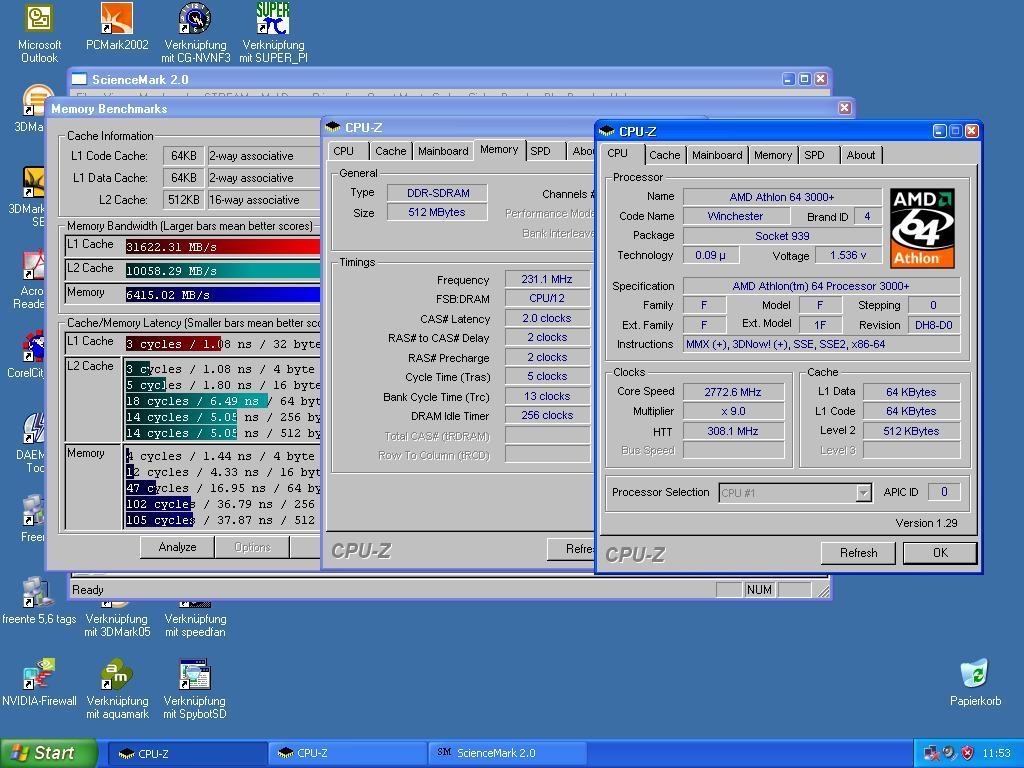Switch to Memory tab in front CPU-Z window

pos(773,155)
